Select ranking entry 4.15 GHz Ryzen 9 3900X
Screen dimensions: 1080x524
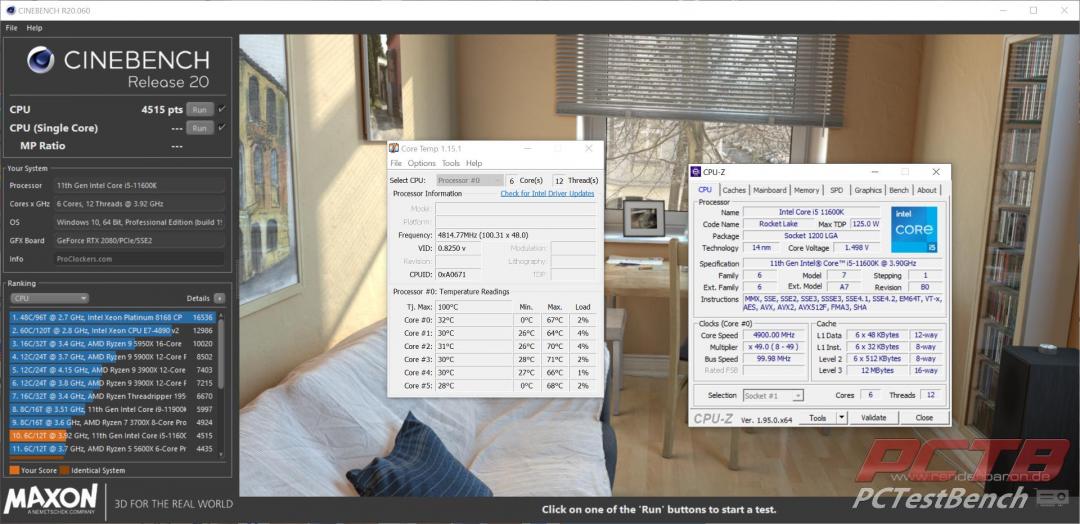[113, 370]
